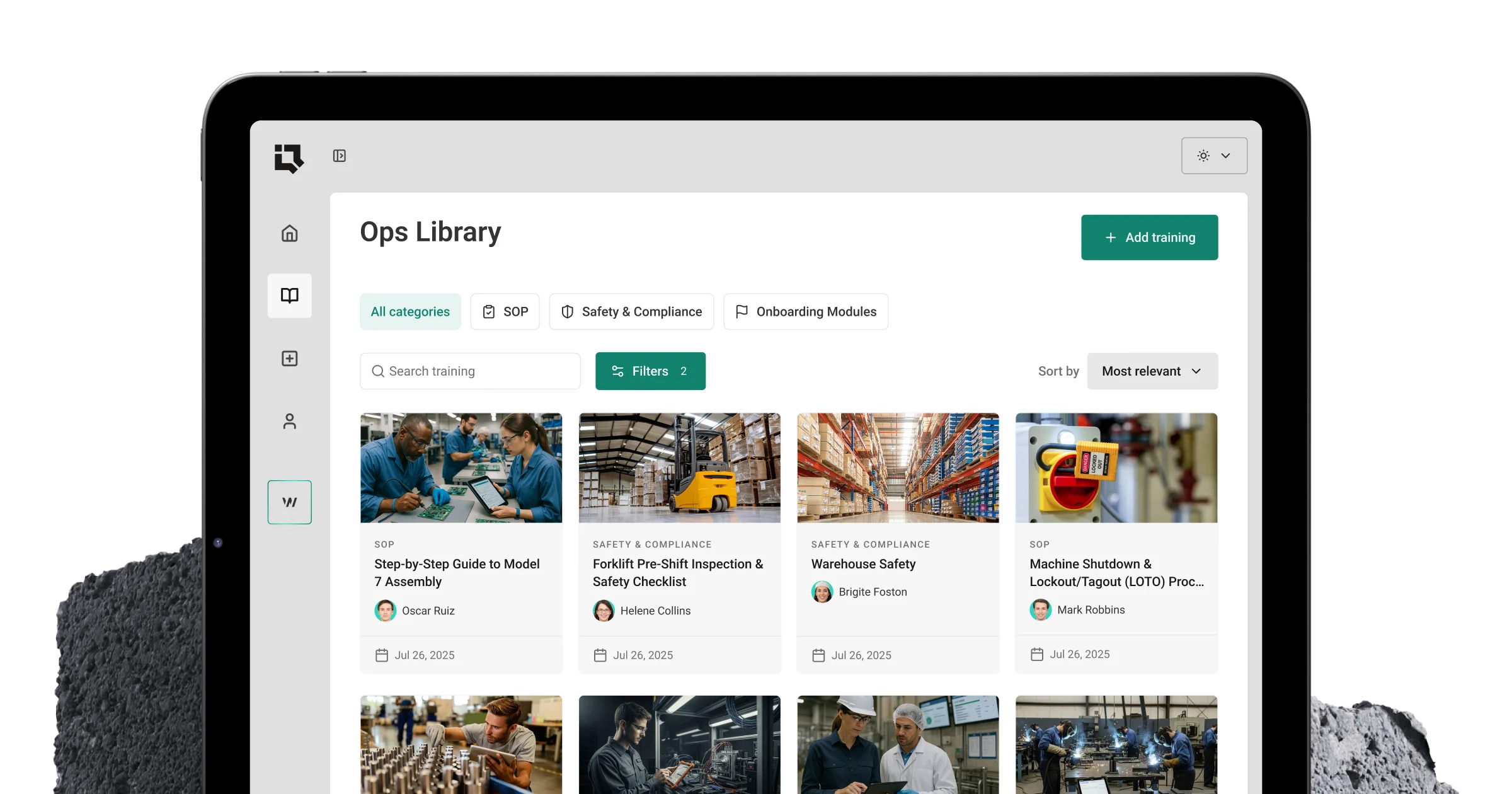Open the Filters panel showing 2 active filters
The image size is (1512, 794).
[650, 371]
